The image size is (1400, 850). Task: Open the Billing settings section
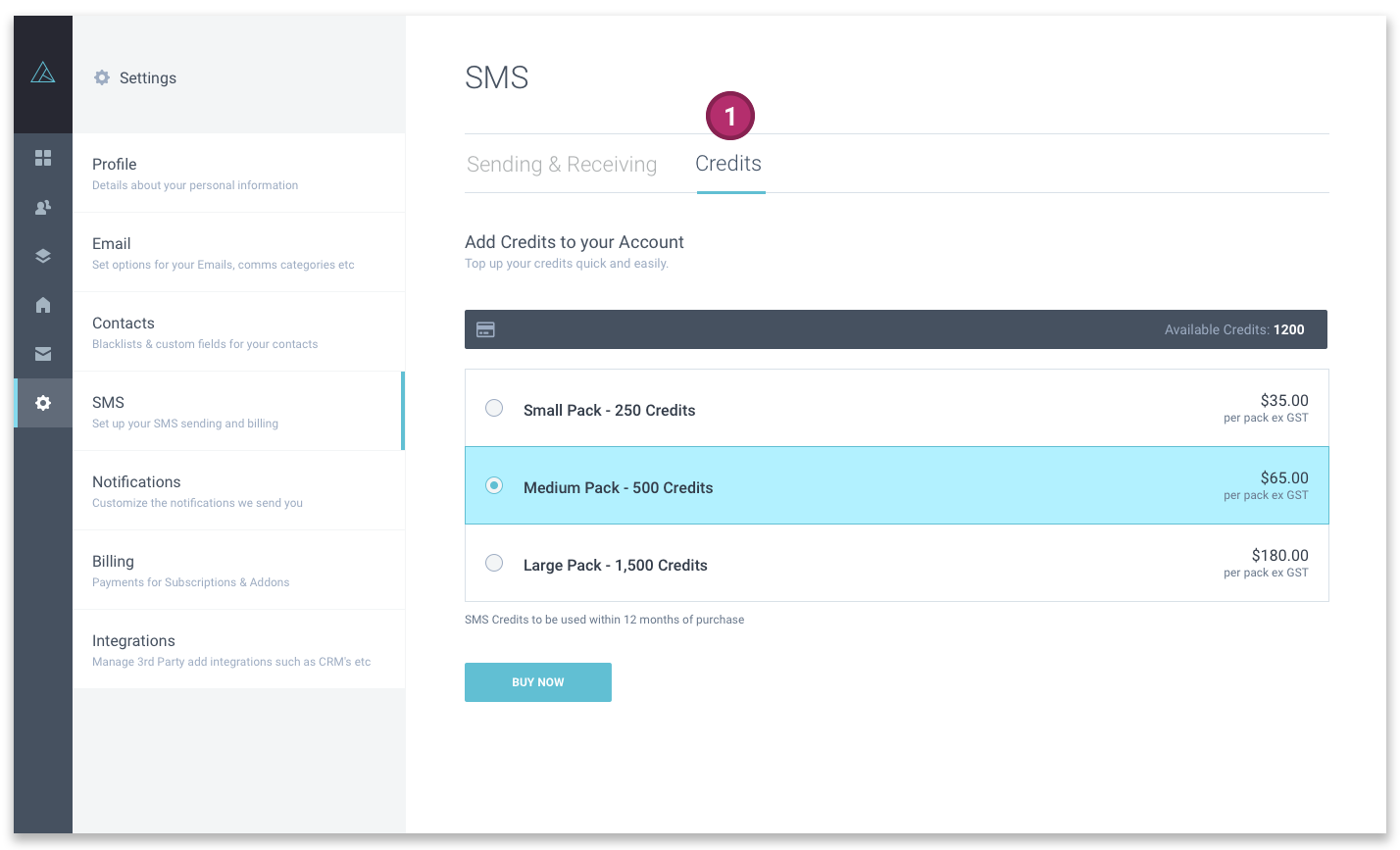[x=238, y=571]
